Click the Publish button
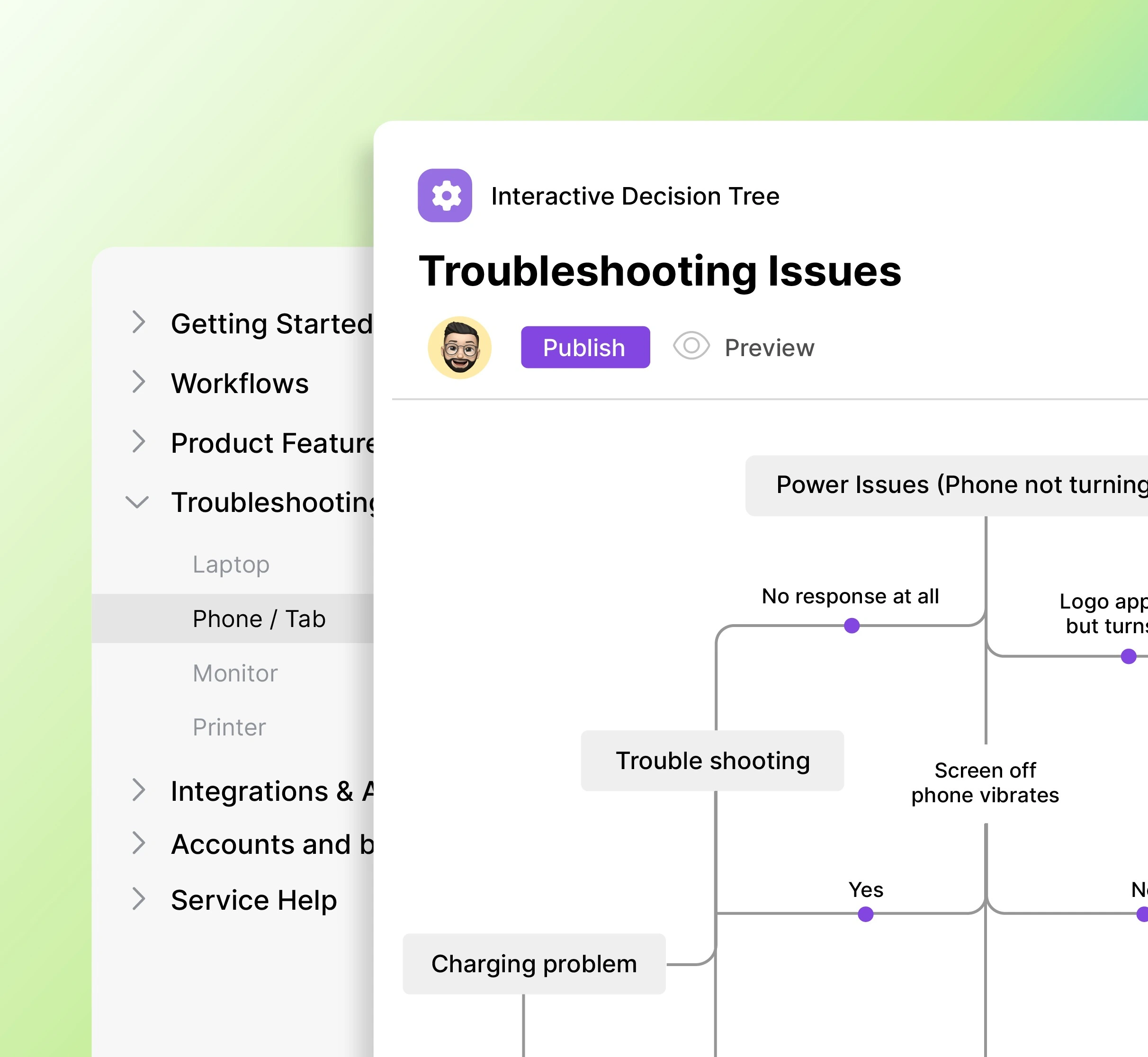The width and height of the screenshot is (1148, 1057). tap(585, 347)
